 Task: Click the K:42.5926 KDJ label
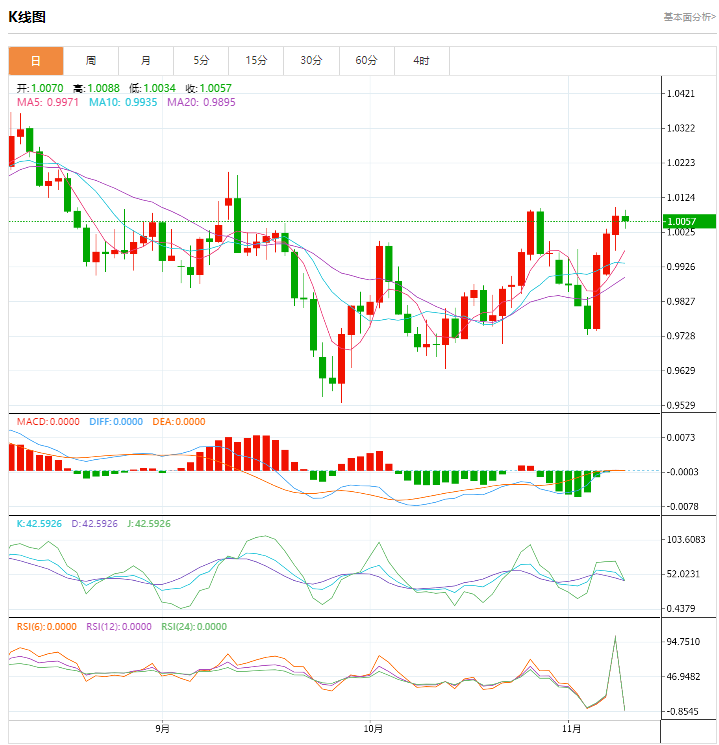[39, 524]
